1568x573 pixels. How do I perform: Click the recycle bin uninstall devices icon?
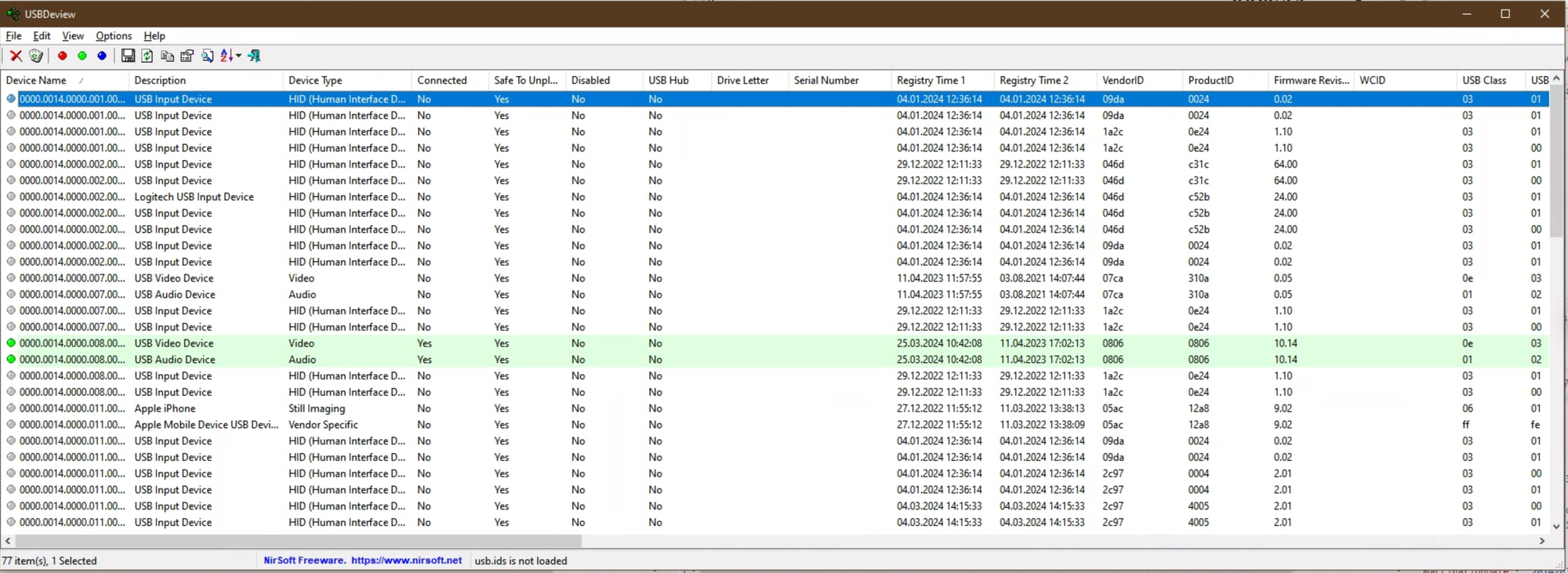pyautogui.click(x=36, y=56)
